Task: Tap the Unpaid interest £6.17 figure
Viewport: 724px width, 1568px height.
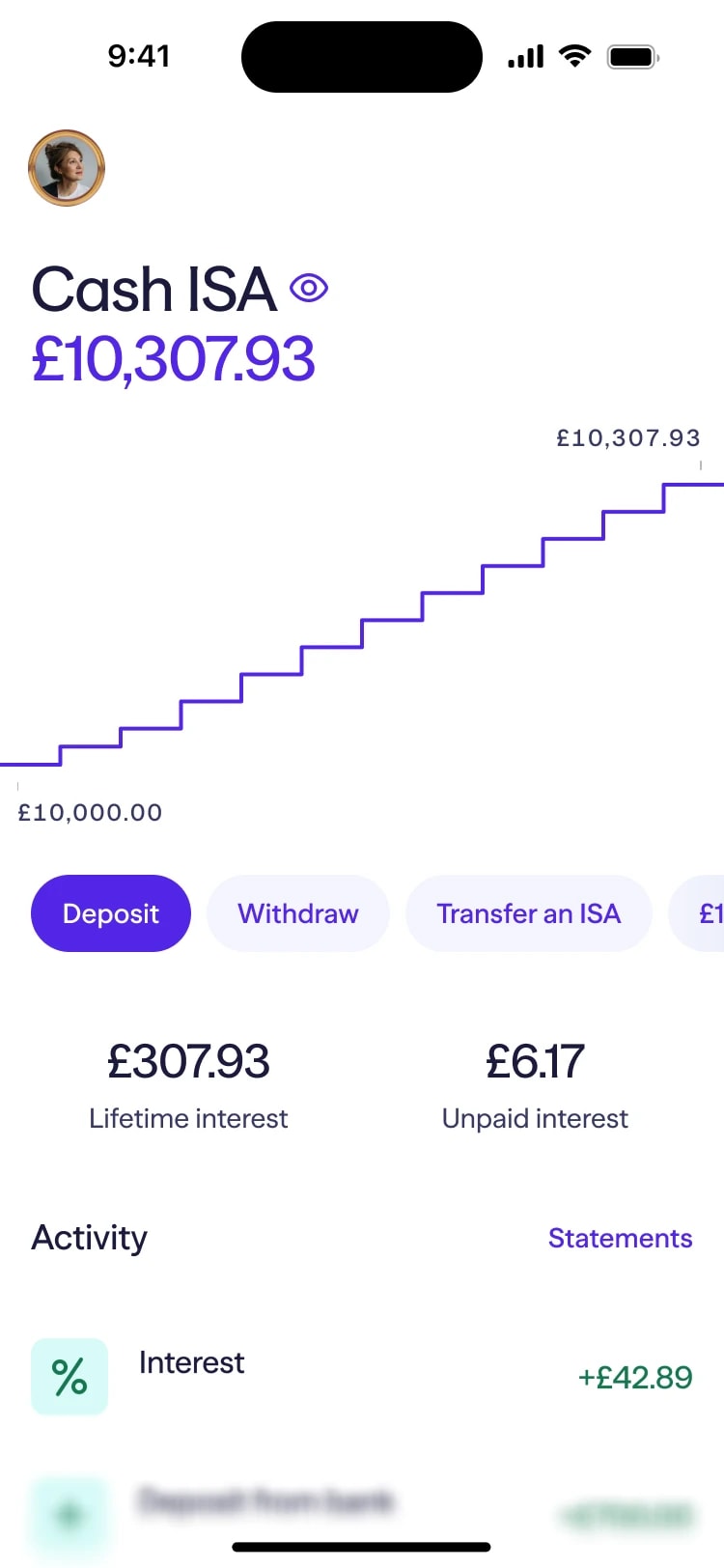Action: point(535,1062)
